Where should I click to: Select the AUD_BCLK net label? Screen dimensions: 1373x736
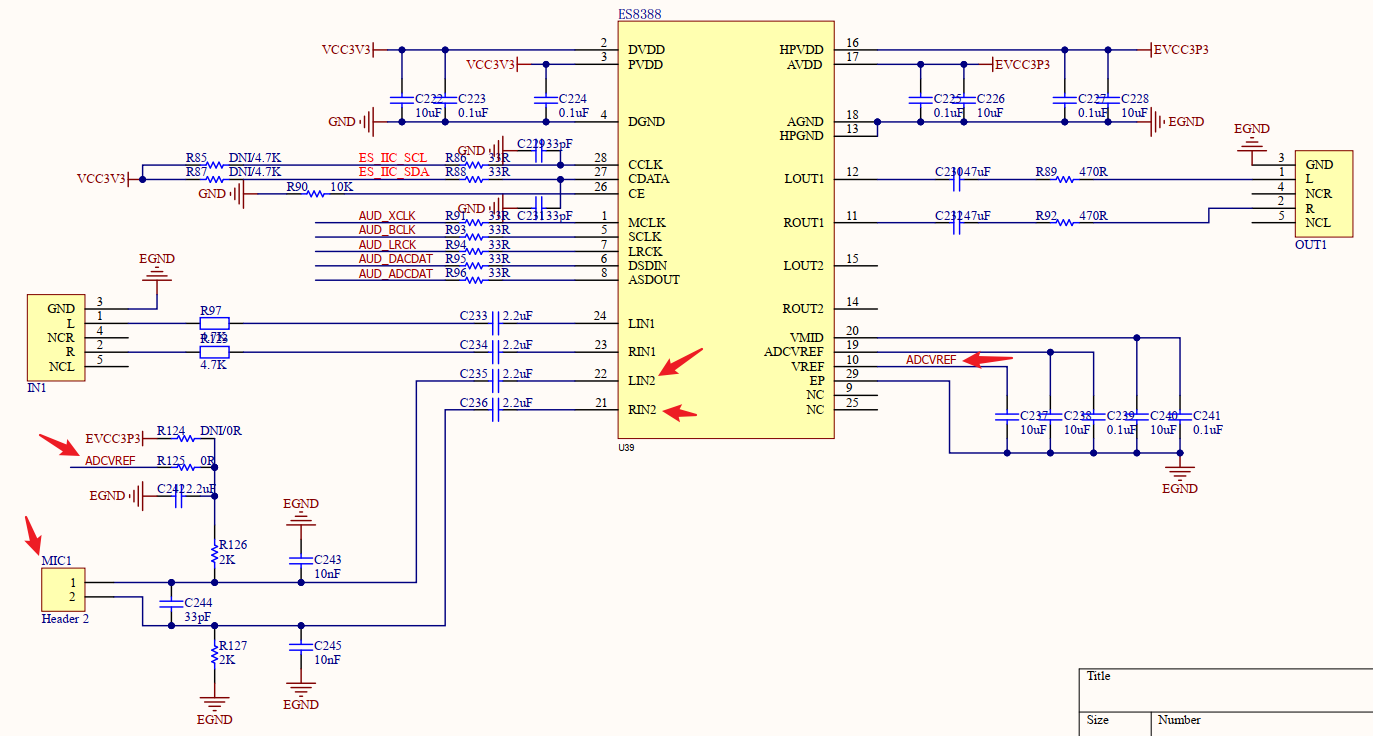click(x=386, y=231)
